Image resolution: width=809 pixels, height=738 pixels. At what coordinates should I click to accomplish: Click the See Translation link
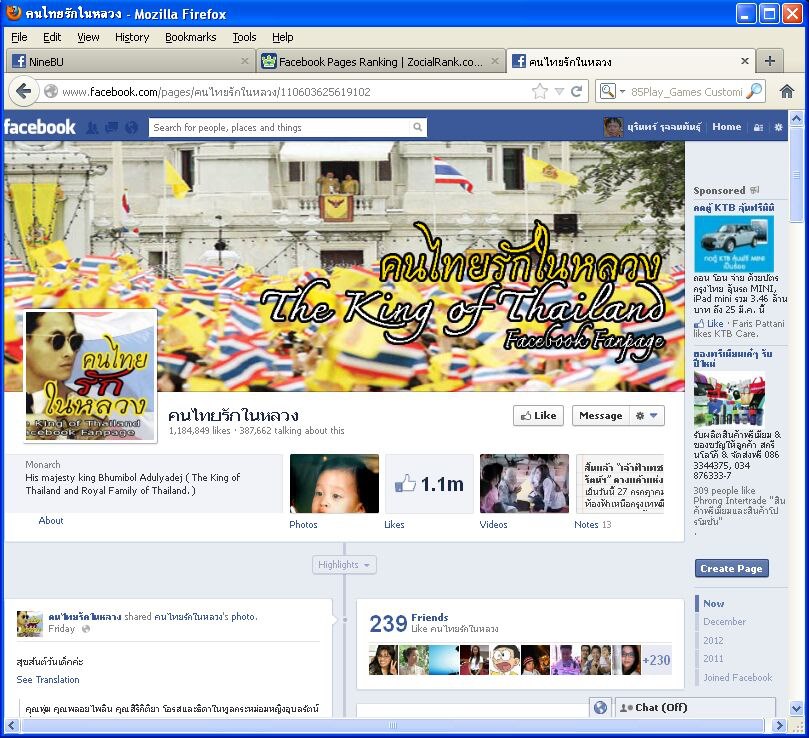pyautogui.click(x=48, y=680)
